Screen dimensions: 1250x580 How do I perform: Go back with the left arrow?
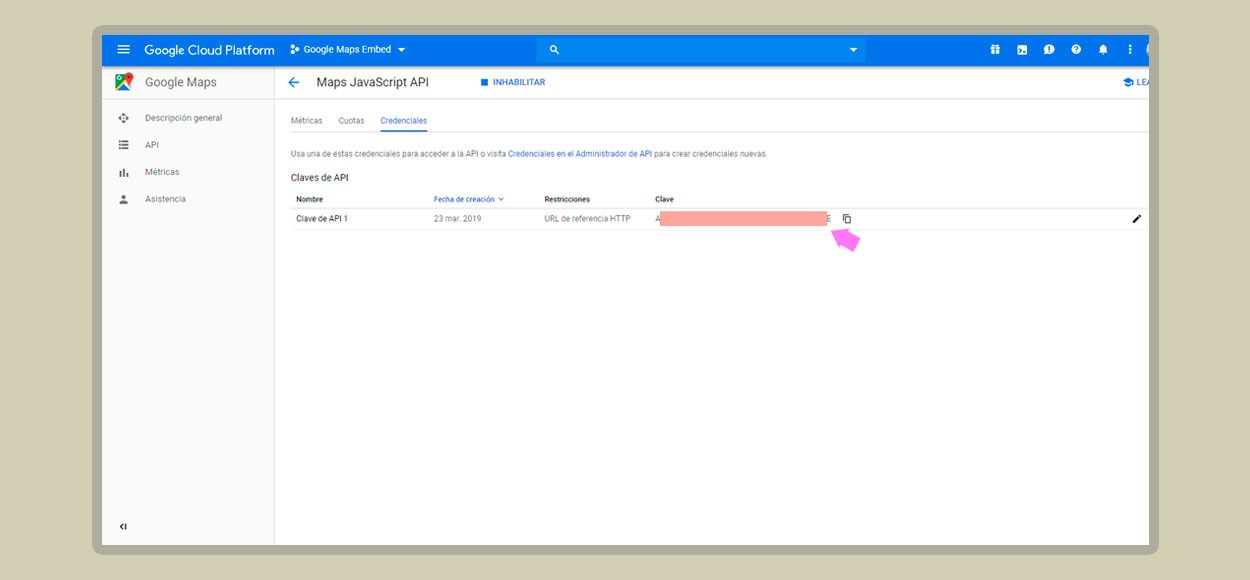click(x=293, y=82)
